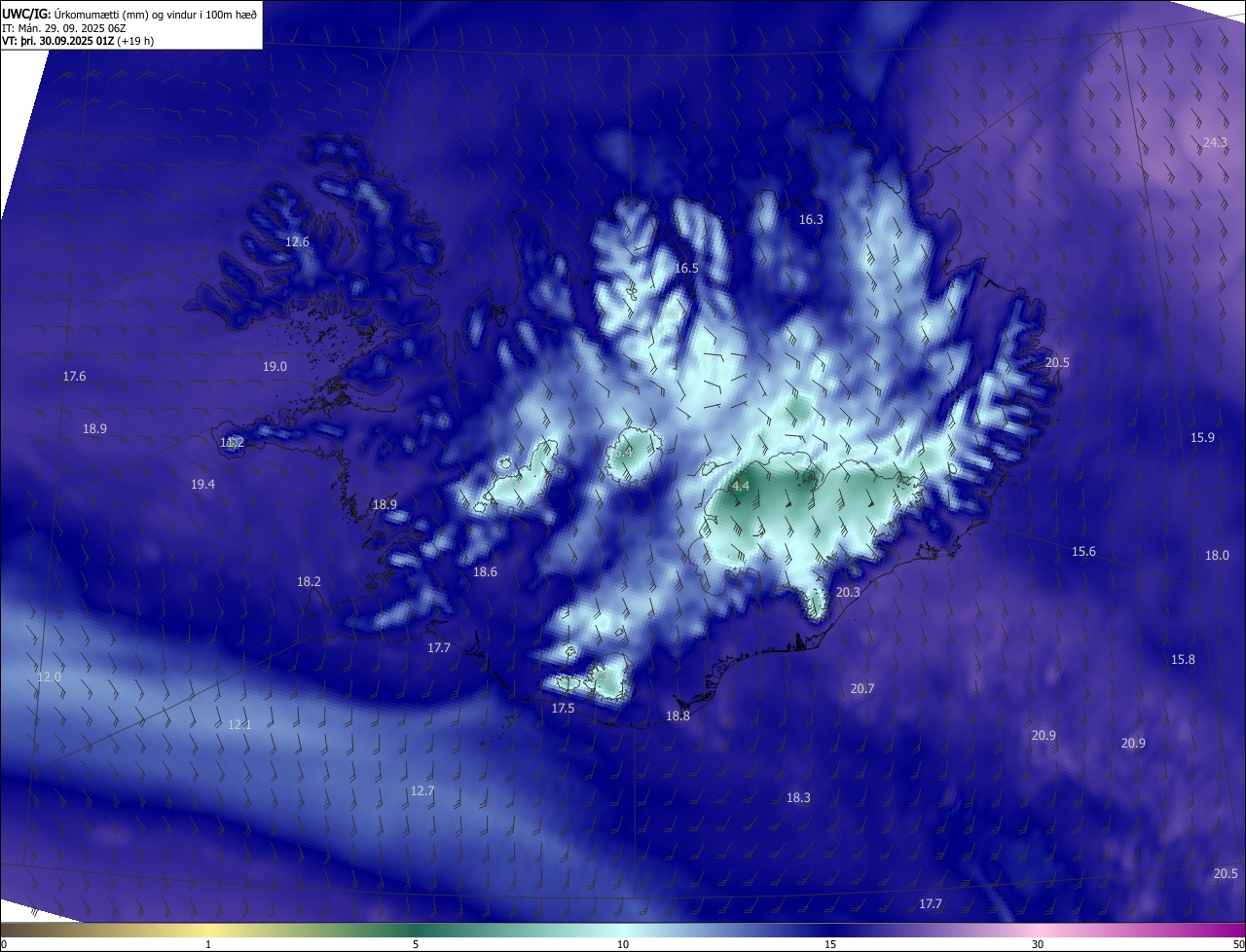Screen dimensions: 1246x952
Task: Click the 18.6 value label
Action: [485, 571]
